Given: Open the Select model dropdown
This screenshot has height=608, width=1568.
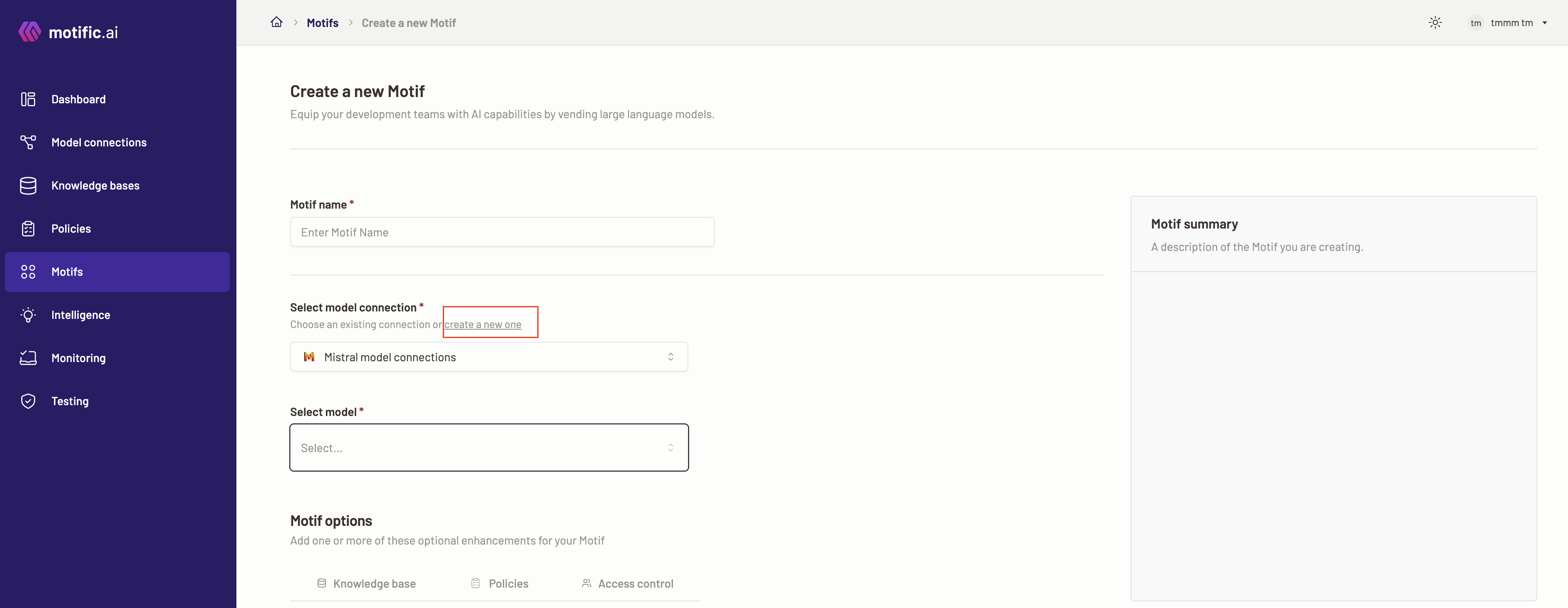Looking at the screenshot, I should (489, 447).
